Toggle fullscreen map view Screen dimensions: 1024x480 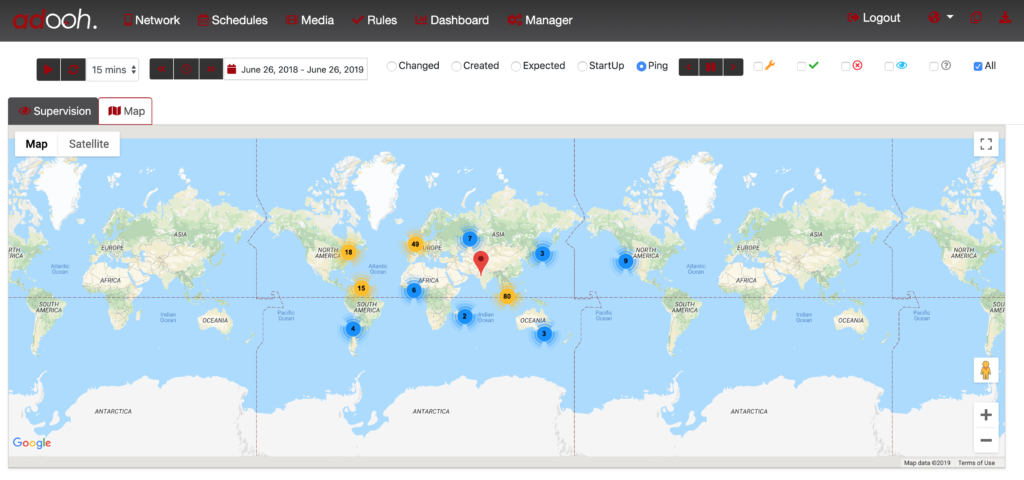pyautogui.click(x=986, y=144)
